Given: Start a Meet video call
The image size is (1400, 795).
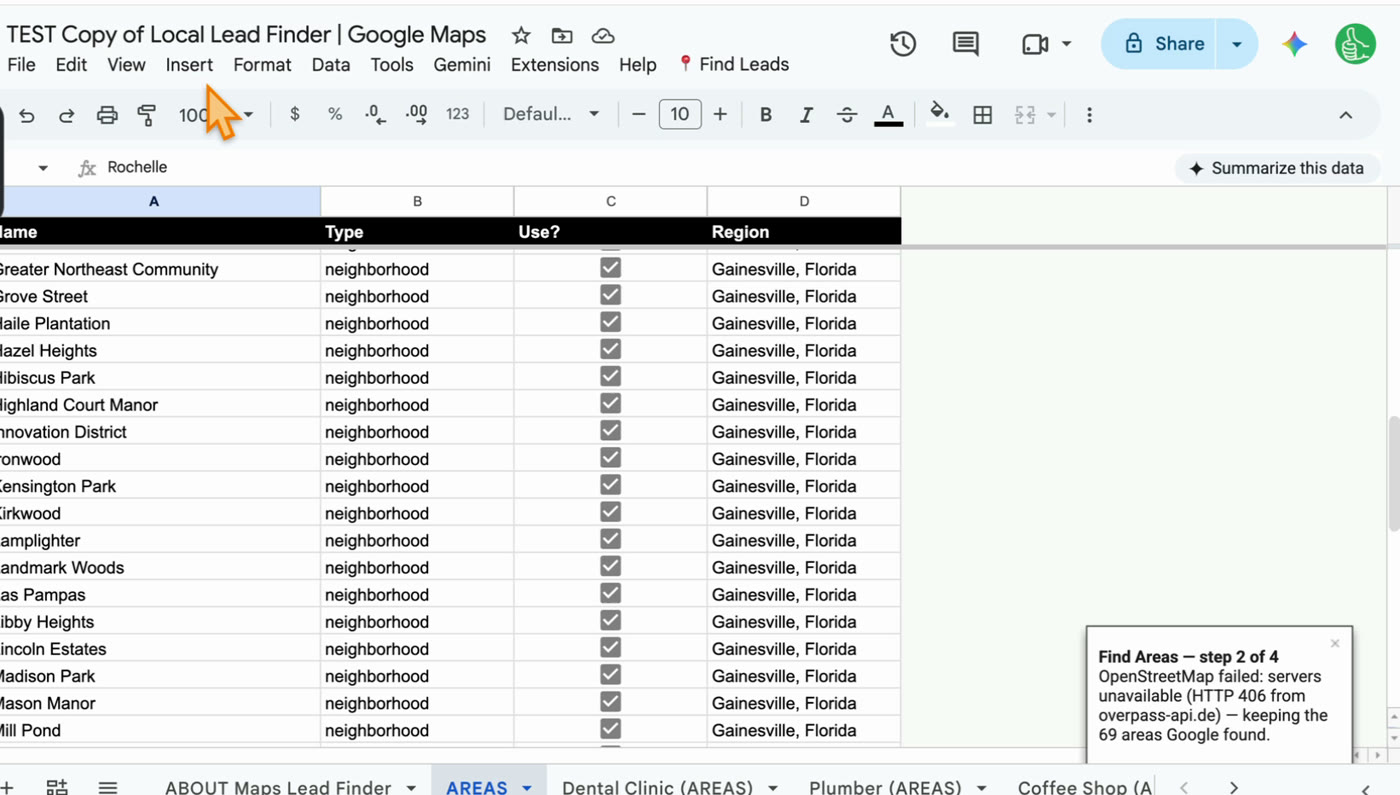Looking at the screenshot, I should [1035, 44].
